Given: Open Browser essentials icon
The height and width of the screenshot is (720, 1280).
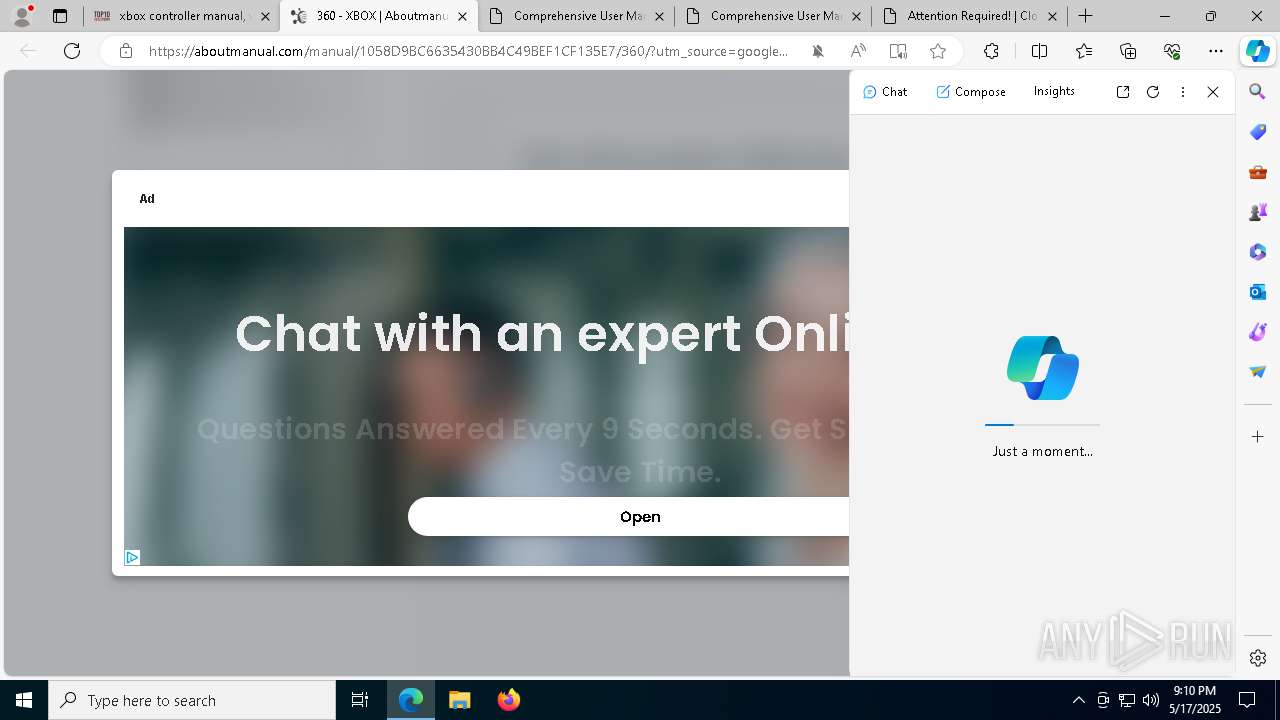Looking at the screenshot, I should point(1172,51).
